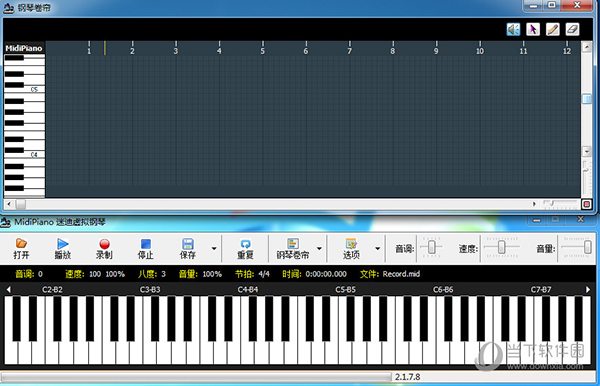Viewport: 600px width, 386px height.
Task: Click measure 8 marker on the ruler
Action: tap(393, 51)
